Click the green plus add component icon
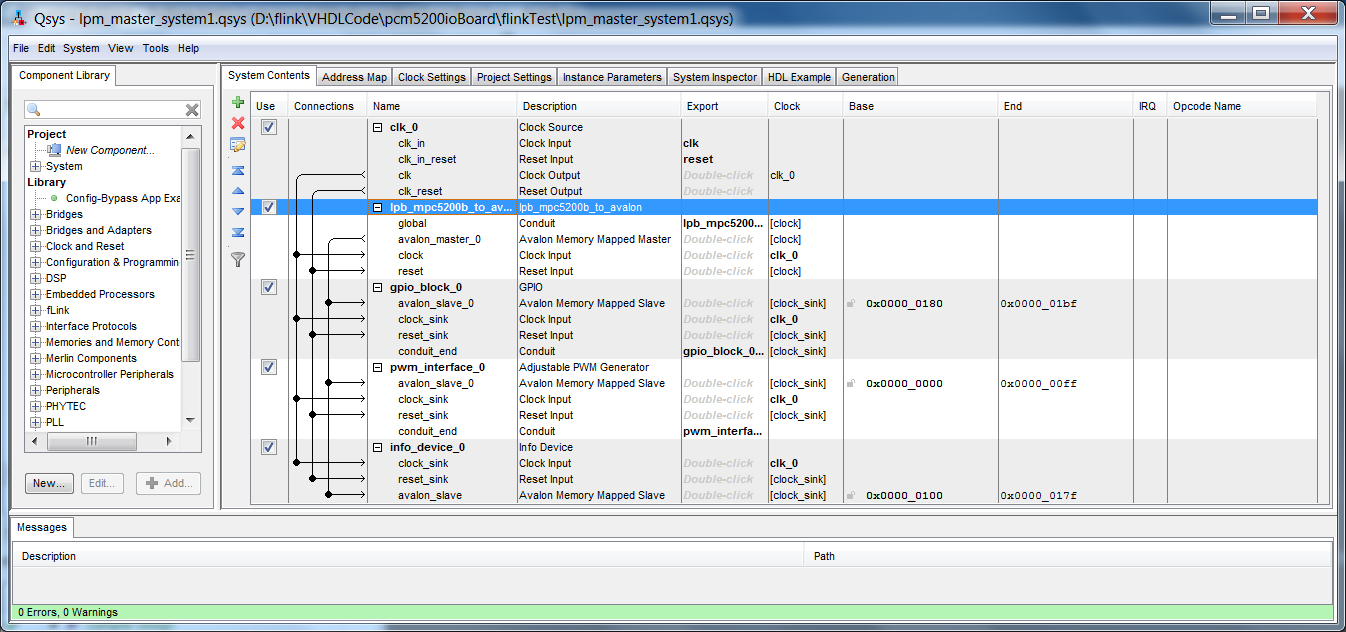The height and width of the screenshot is (632, 1346). pos(238,102)
